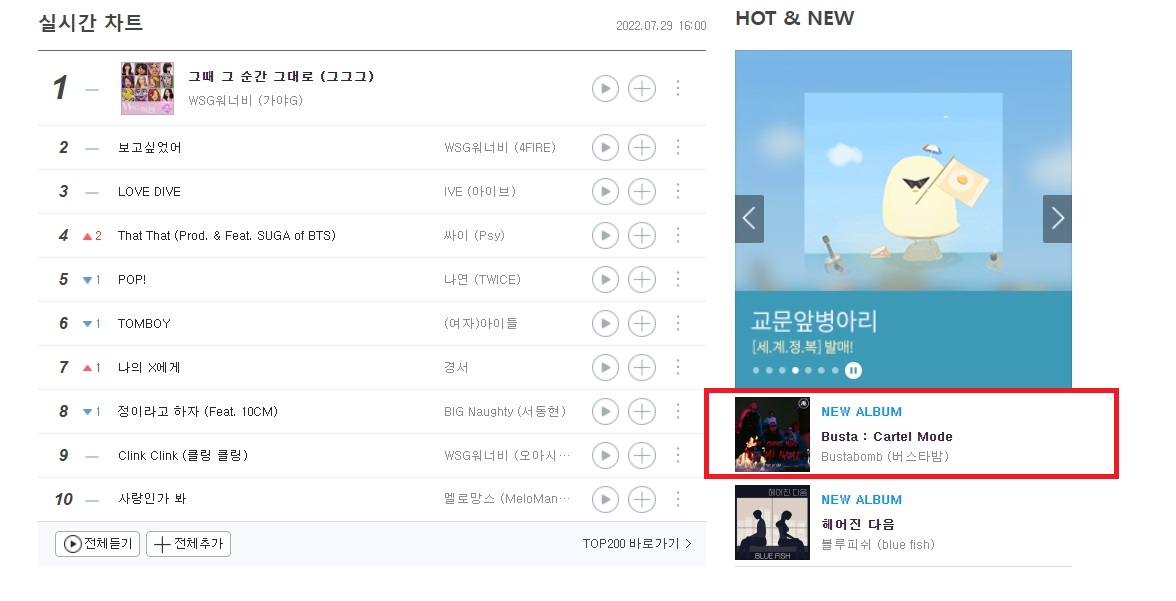
Task: Open more options for 나의 X에게
Action: coord(678,367)
